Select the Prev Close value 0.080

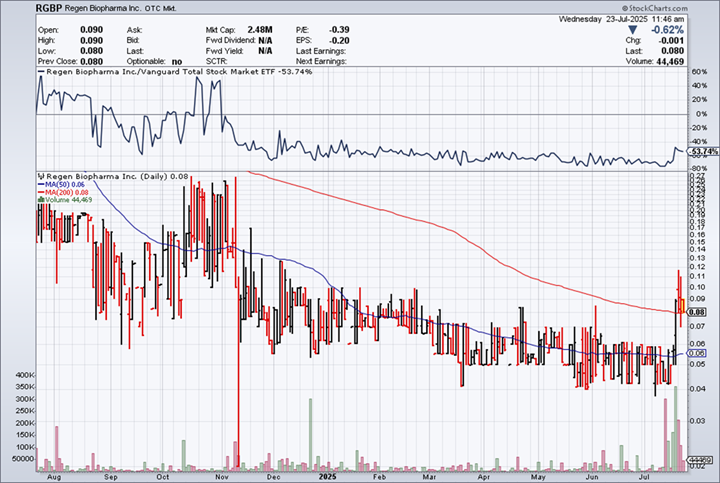click(91, 62)
